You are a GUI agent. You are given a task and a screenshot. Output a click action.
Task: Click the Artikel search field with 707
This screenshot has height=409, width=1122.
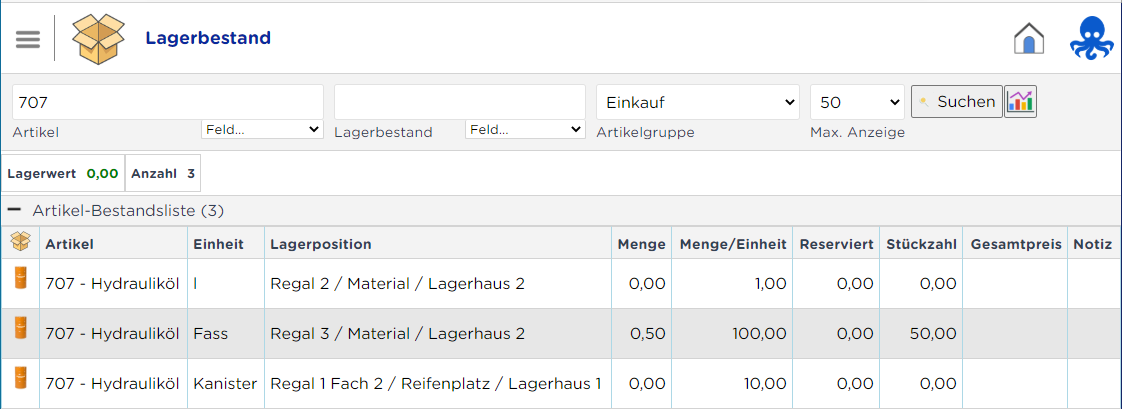point(167,102)
